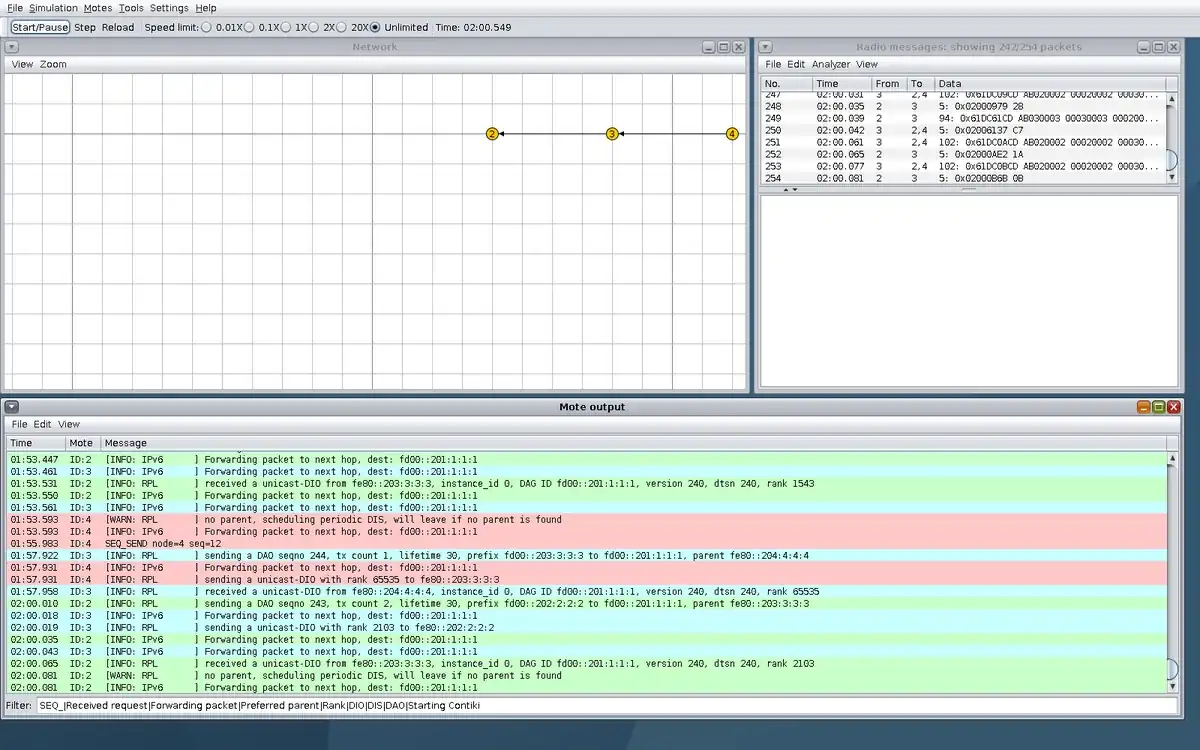Image resolution: width=1200 pixels, height=750 pixels.
Task: Select radio packet 250 at 02:00.042
Action: [964, 130]
